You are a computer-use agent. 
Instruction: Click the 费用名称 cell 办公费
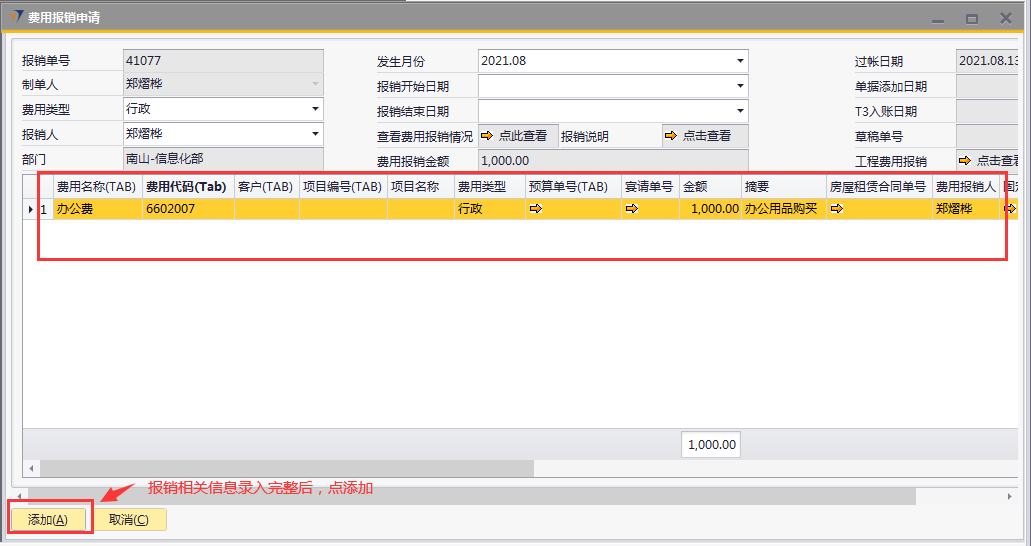tap(96, 209)
